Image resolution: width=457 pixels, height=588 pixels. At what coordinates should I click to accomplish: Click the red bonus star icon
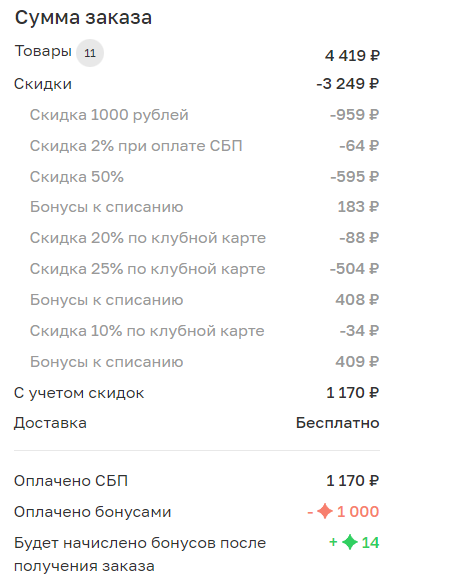click(325, 512)
